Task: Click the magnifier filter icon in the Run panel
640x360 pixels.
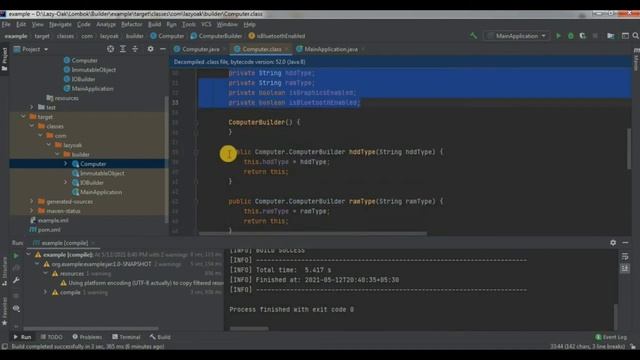Action: pos(16,309)
